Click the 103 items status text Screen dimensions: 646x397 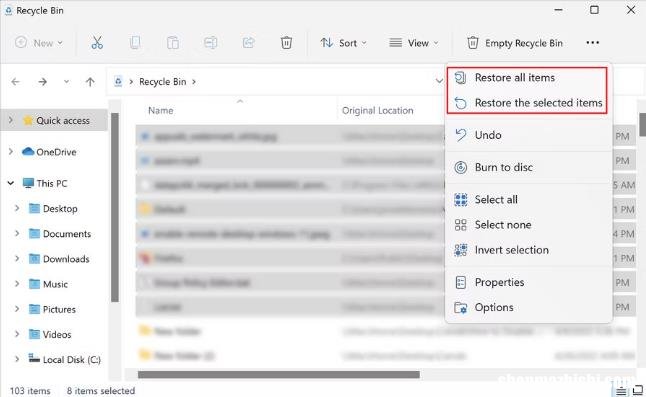click(30, 390)
